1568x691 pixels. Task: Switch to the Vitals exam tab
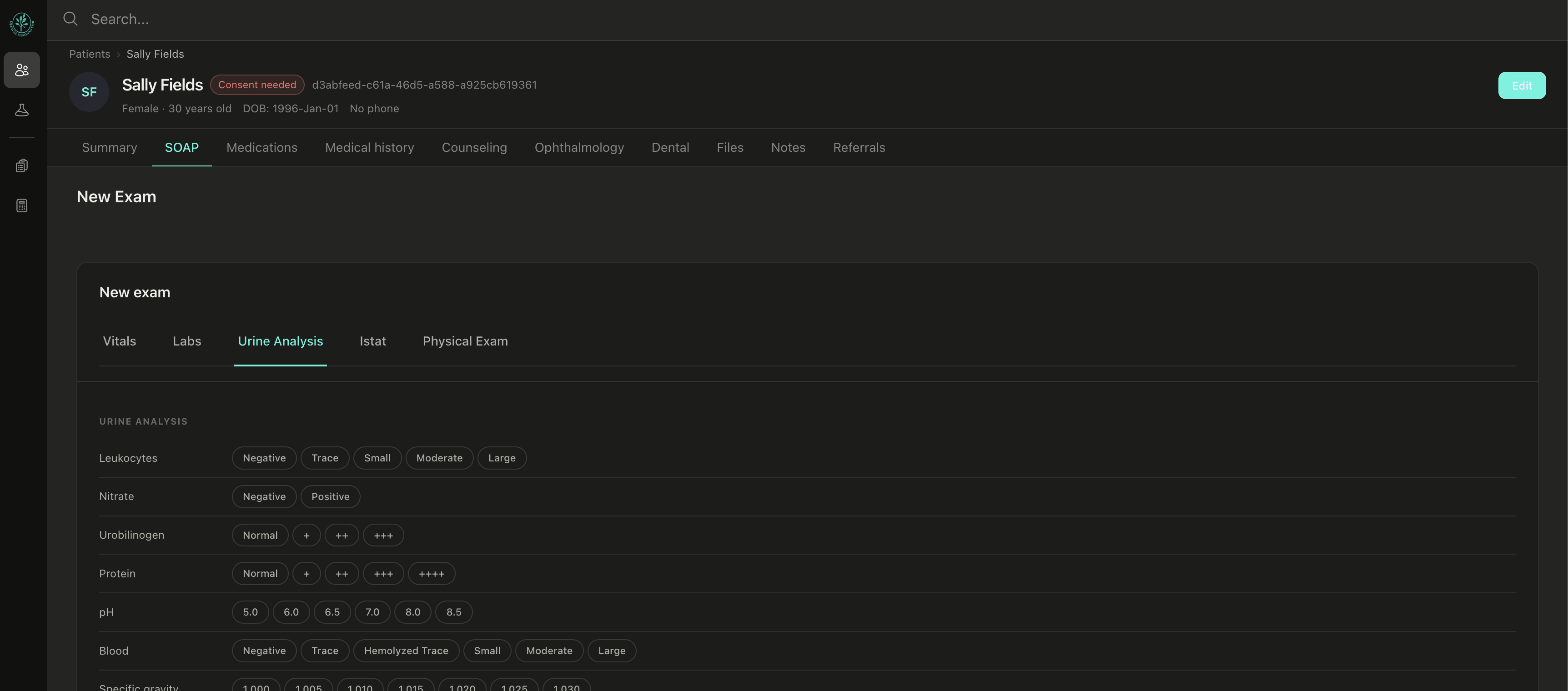[119, 341]
